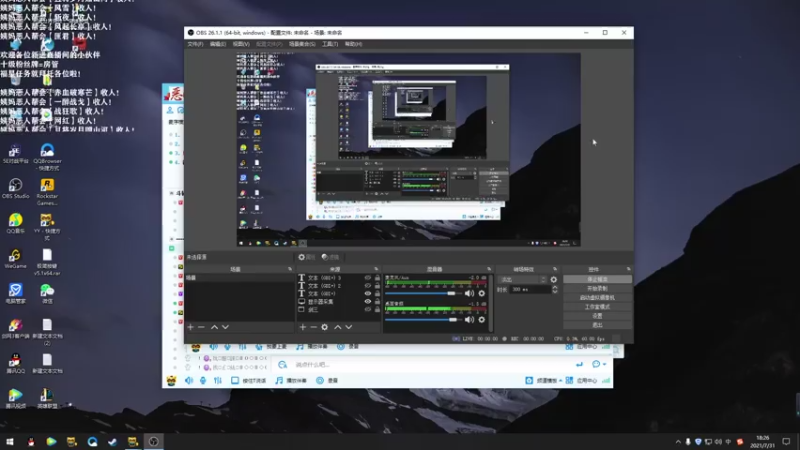
Task: Open 编辑(E) menu in OBS
Action: (218, 44)
